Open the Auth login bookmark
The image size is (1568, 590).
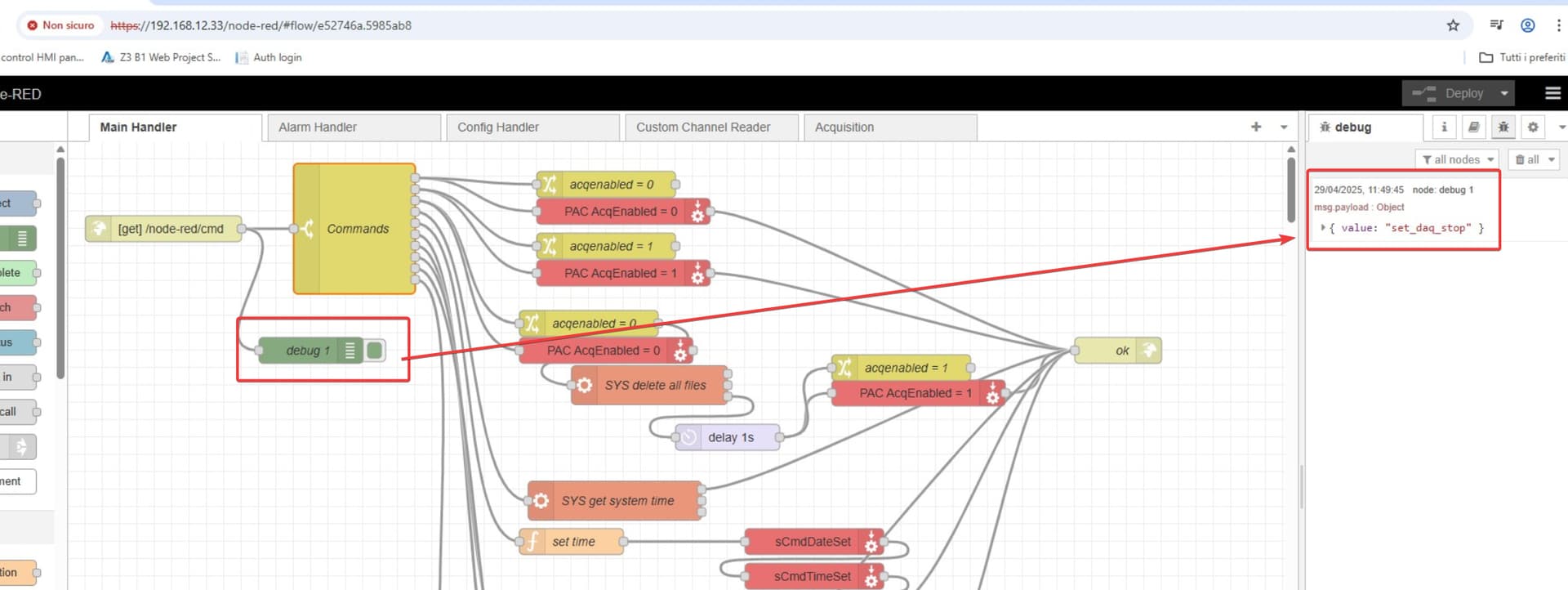(269, 57)
